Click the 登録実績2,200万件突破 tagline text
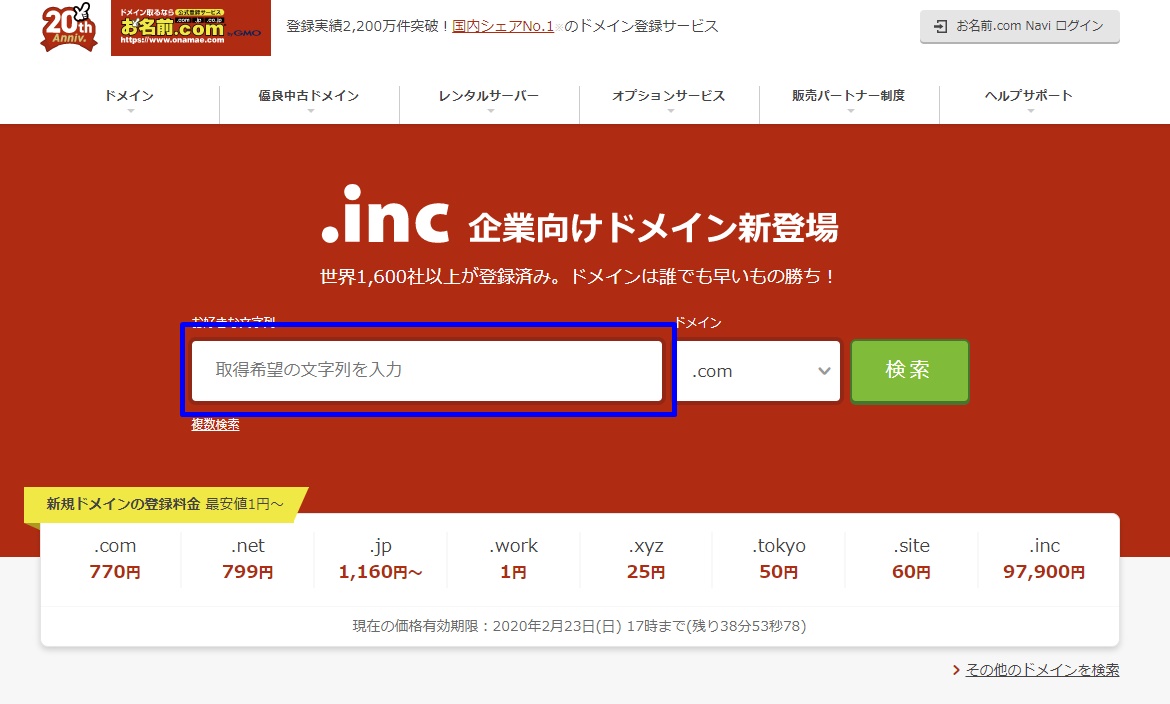The image size is (1170, 704). (x=502, y=26)
